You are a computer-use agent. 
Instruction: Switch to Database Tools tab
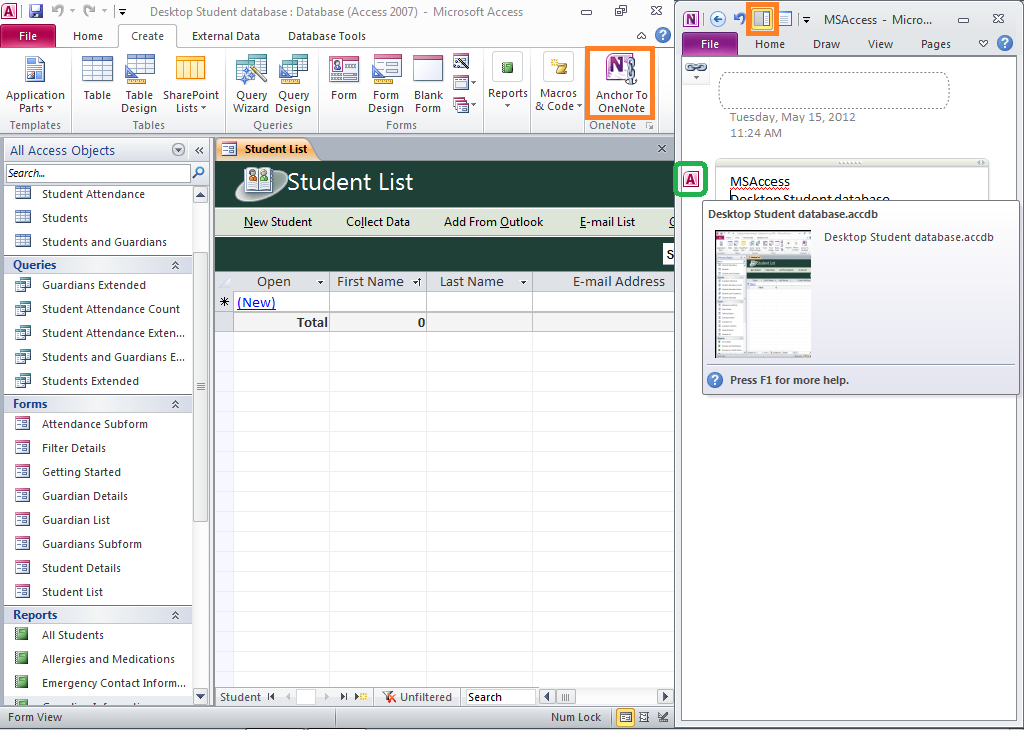327,36
